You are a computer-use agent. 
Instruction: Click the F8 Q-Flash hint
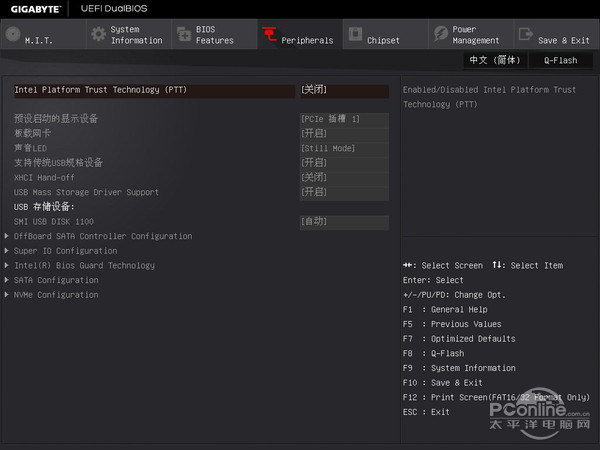(434, 353)
